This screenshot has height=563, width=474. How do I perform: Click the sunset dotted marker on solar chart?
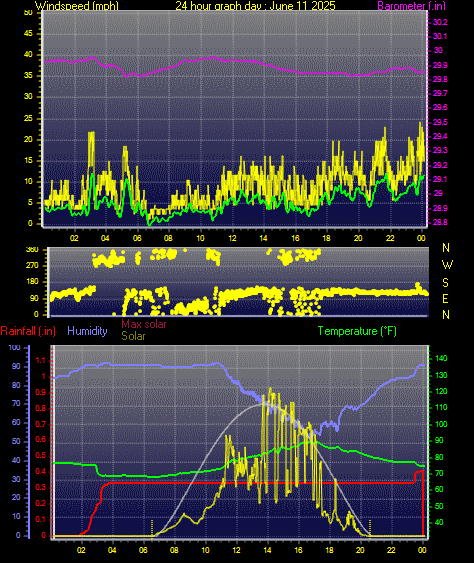(370, 528)
